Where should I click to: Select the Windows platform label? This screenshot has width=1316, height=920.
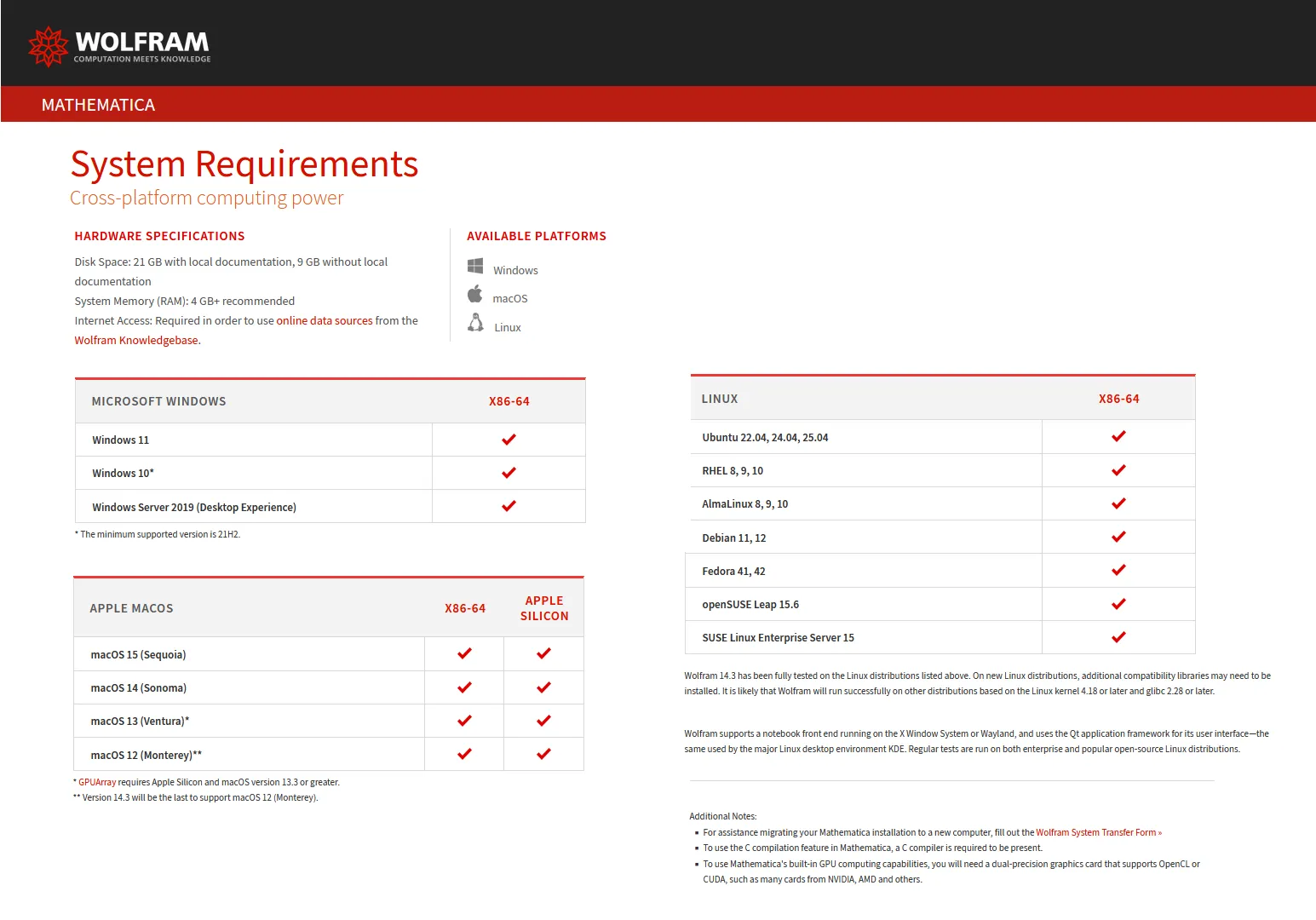515,270
